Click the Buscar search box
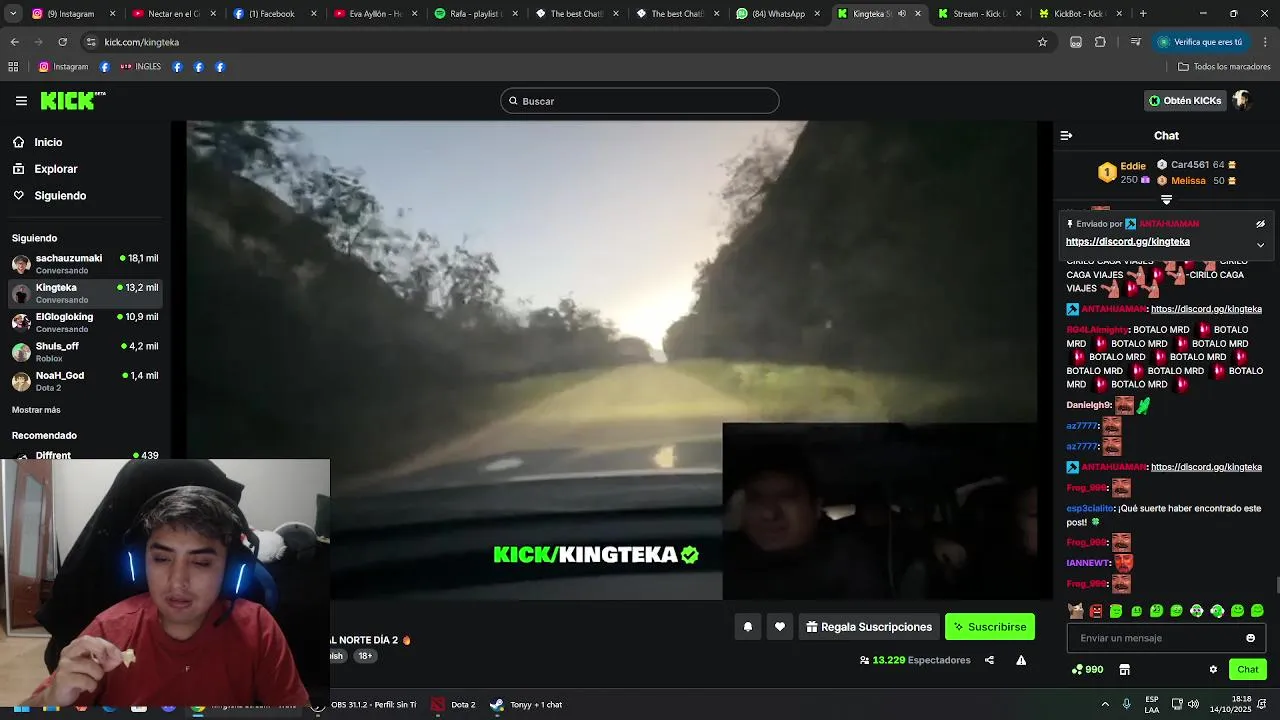 click(640, 101)
